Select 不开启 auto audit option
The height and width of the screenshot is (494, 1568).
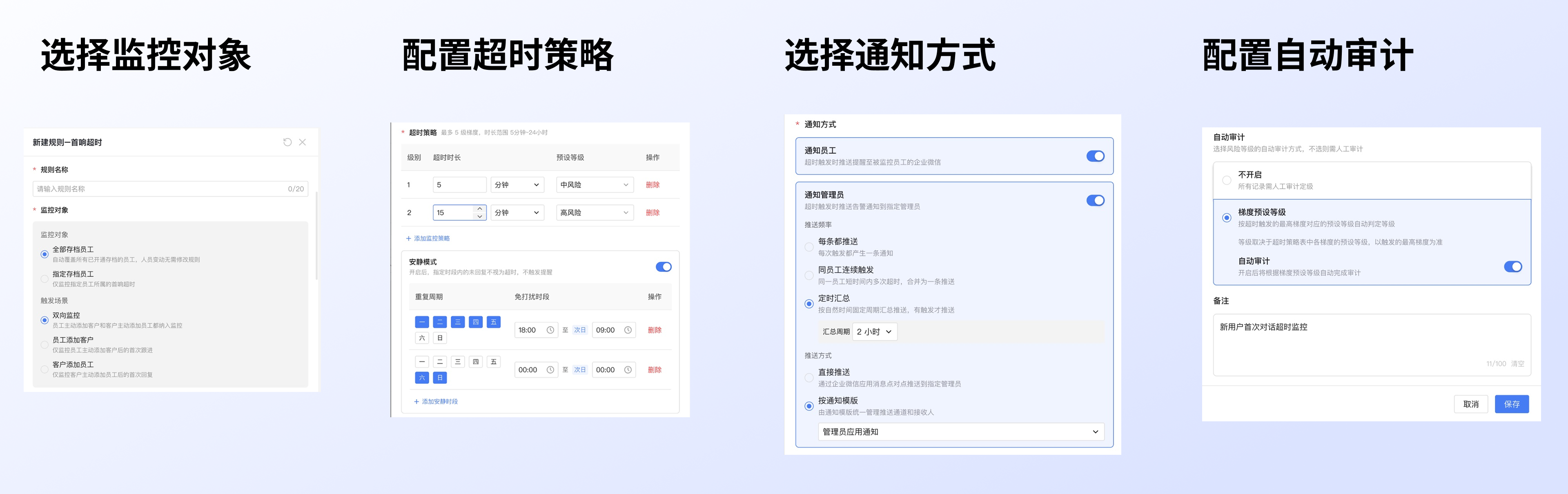tap(1227, 181)
